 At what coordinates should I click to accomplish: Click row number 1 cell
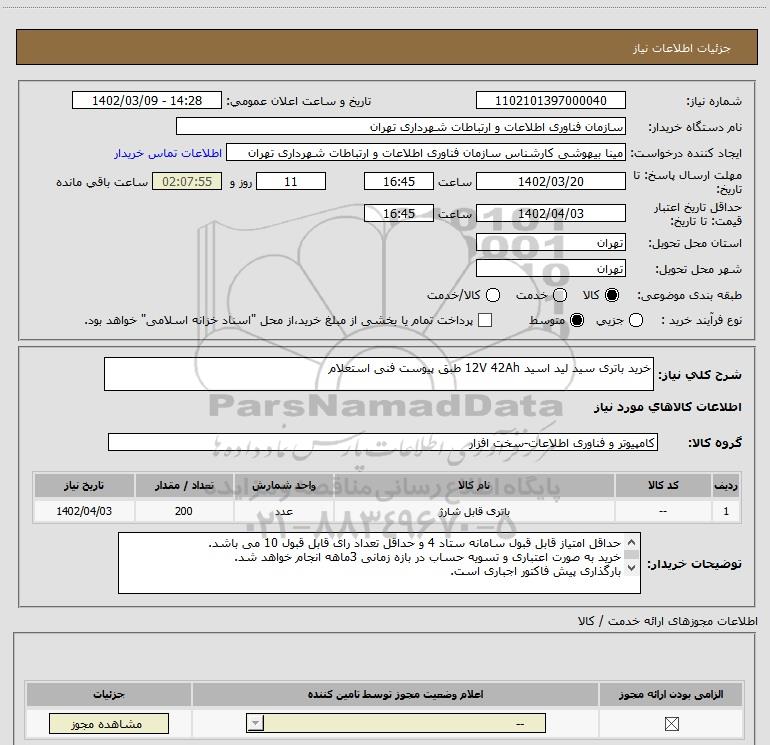[x=726, y=511]
